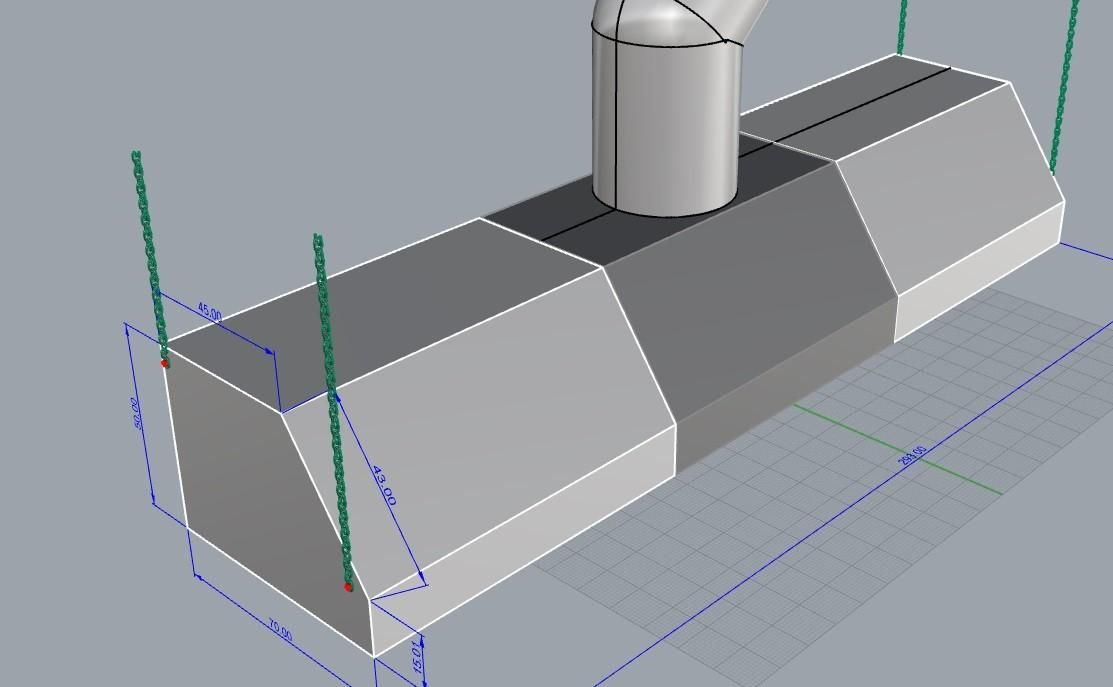Select the 43.00 slanted-edge dimension label
Viewport: 1113px width, 687px height.
384,485
